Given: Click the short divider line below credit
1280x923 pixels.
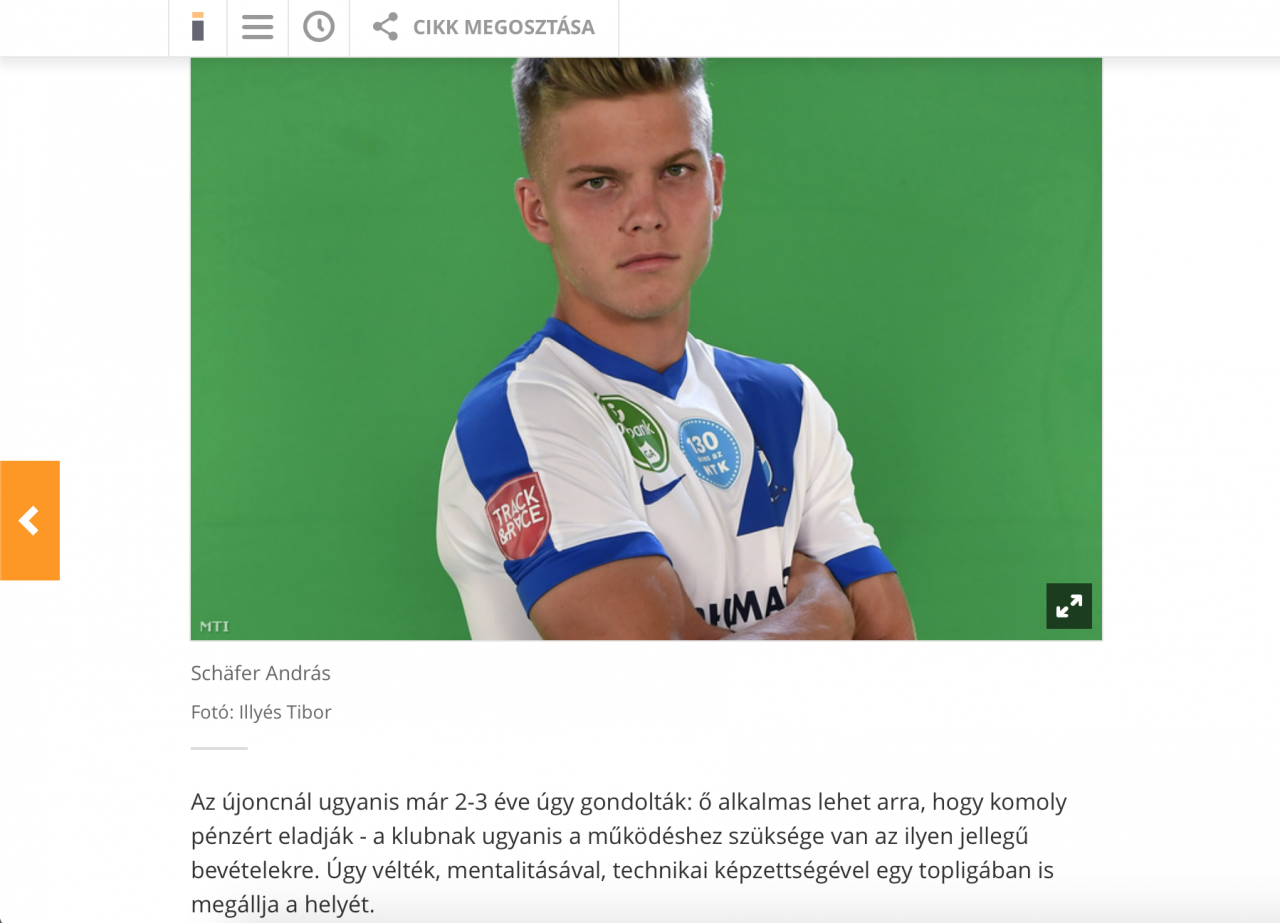Looking at the screenshot, I should click(x=219, y=748).
